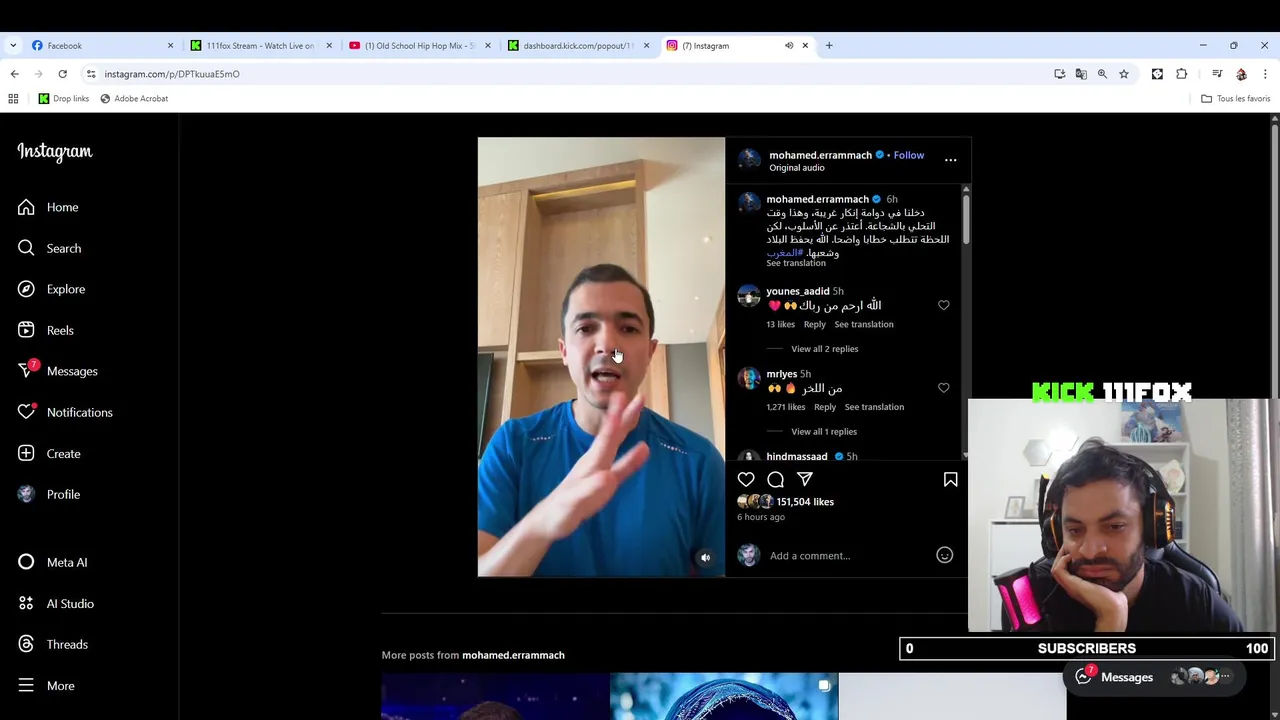Click the 6 hours ago timestamp

tap(761, 517)
